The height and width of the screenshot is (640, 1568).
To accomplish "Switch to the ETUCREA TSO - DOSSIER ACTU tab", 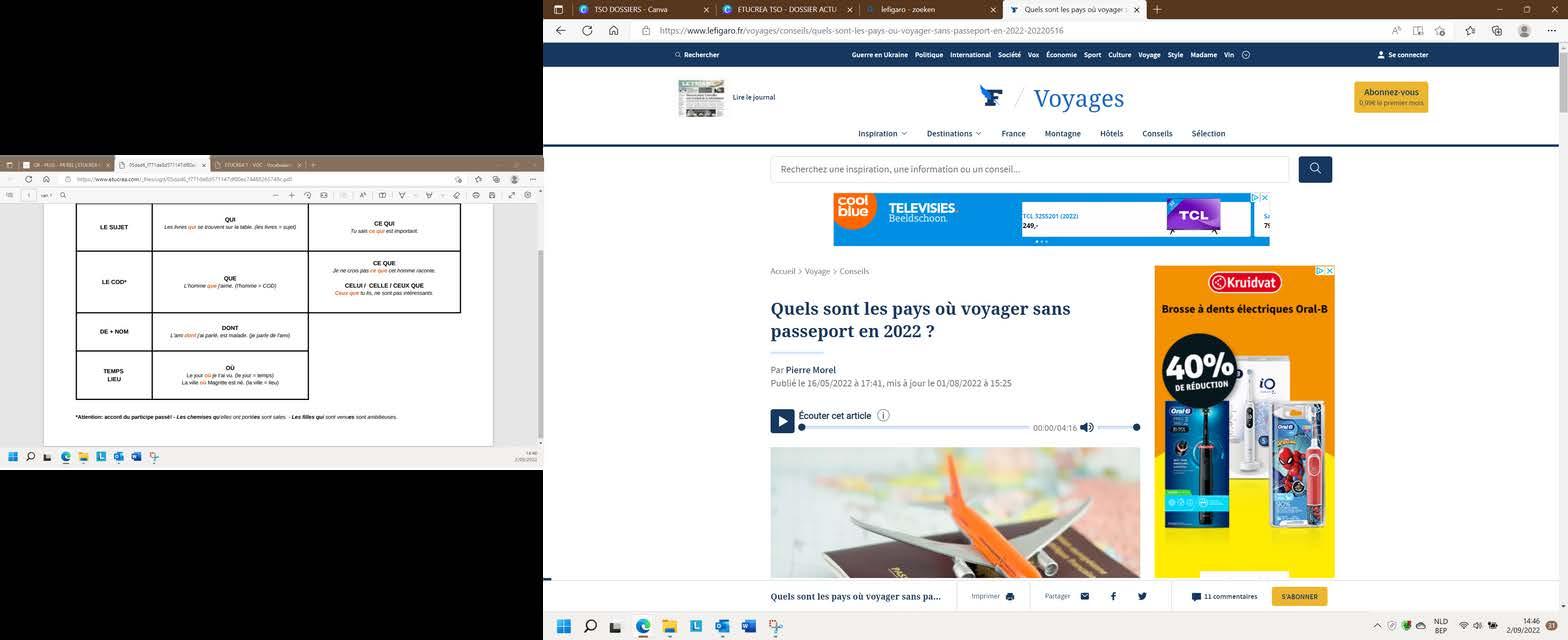I will pos(787,9).
